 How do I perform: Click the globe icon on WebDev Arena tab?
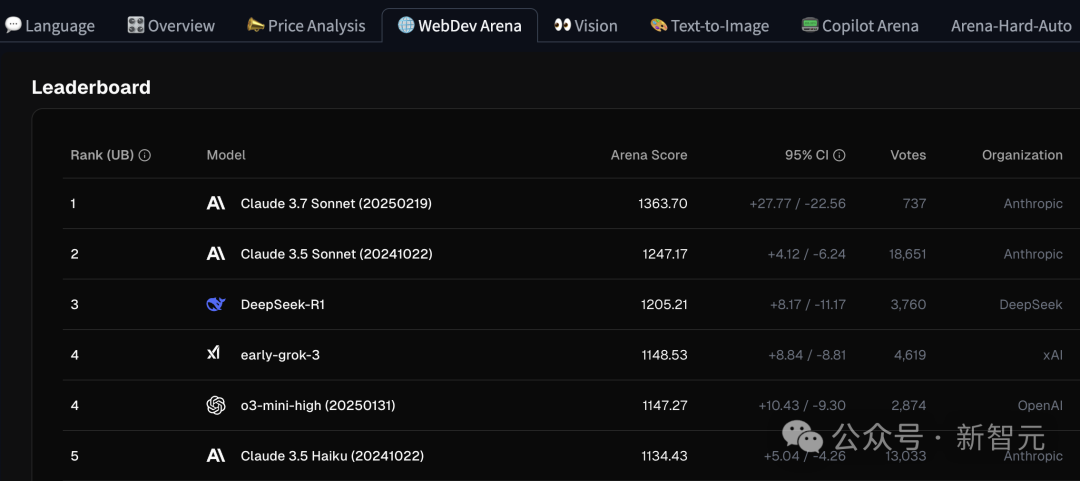pos(406,25)
